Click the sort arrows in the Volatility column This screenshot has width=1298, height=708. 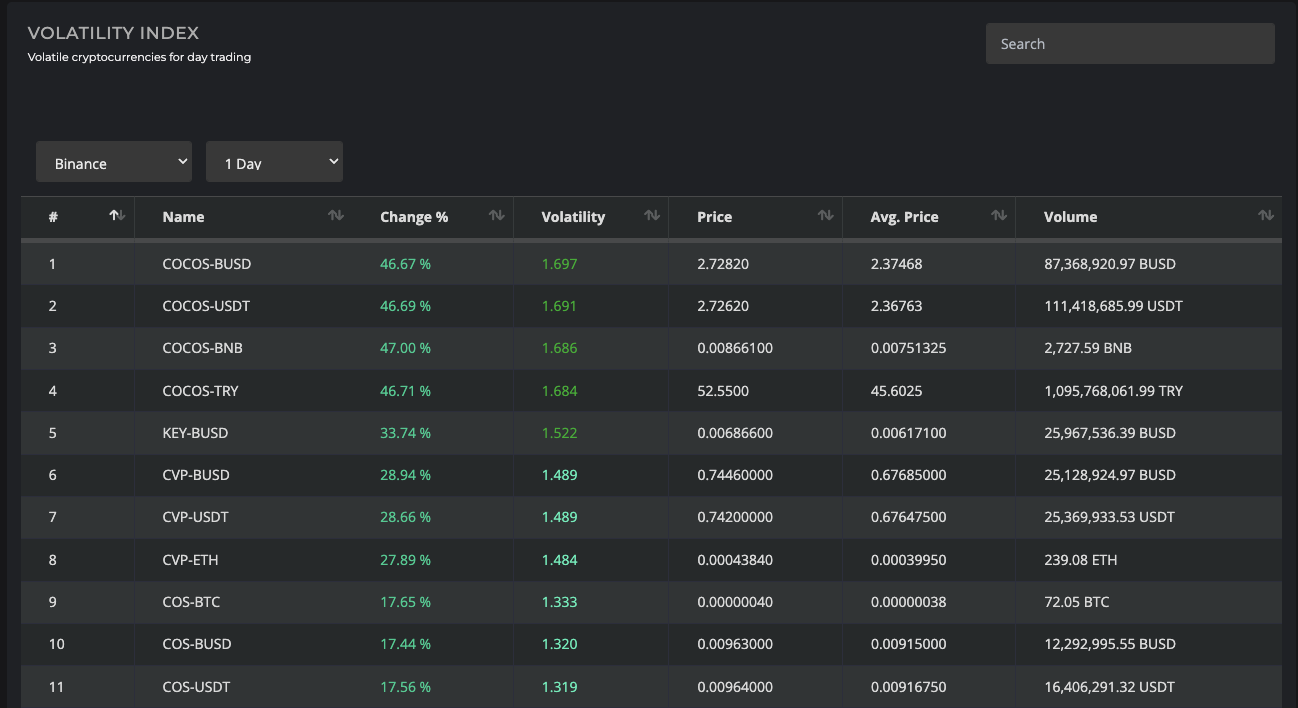click(x=652, y=216)
